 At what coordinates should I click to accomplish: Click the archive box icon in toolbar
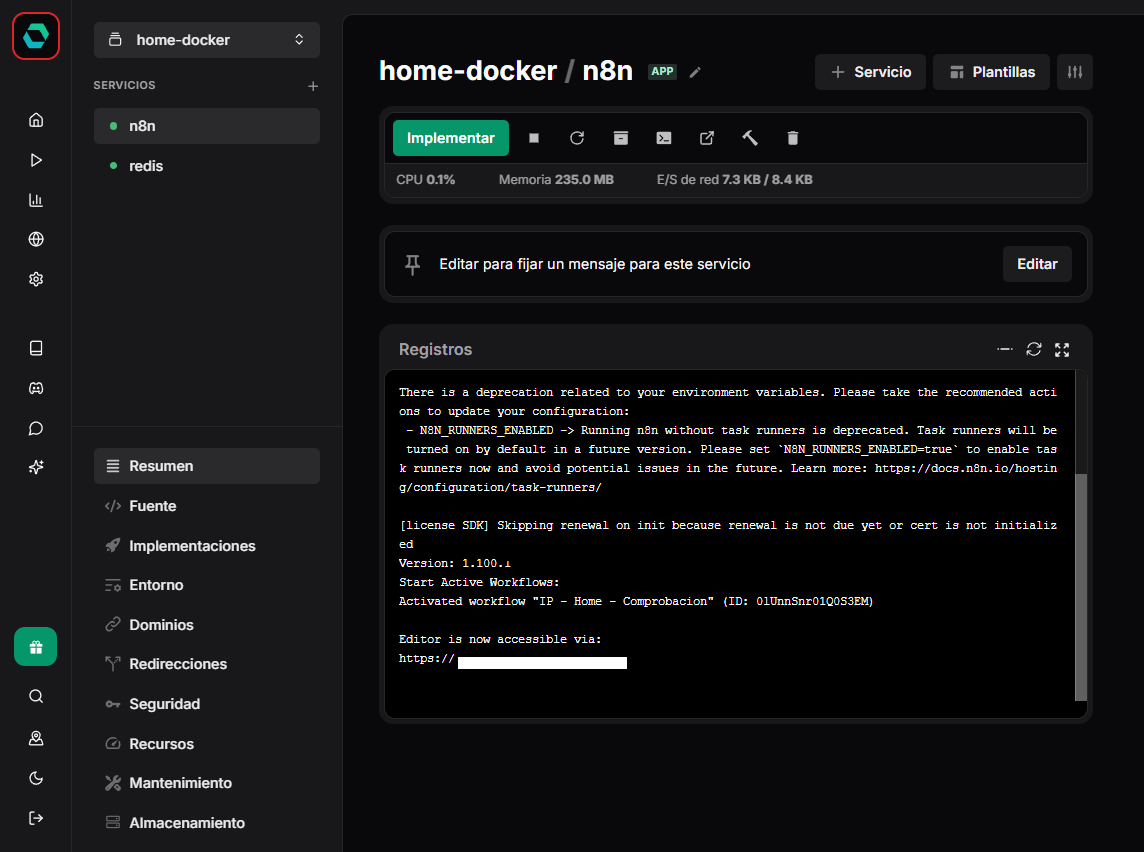pos(621,138)
